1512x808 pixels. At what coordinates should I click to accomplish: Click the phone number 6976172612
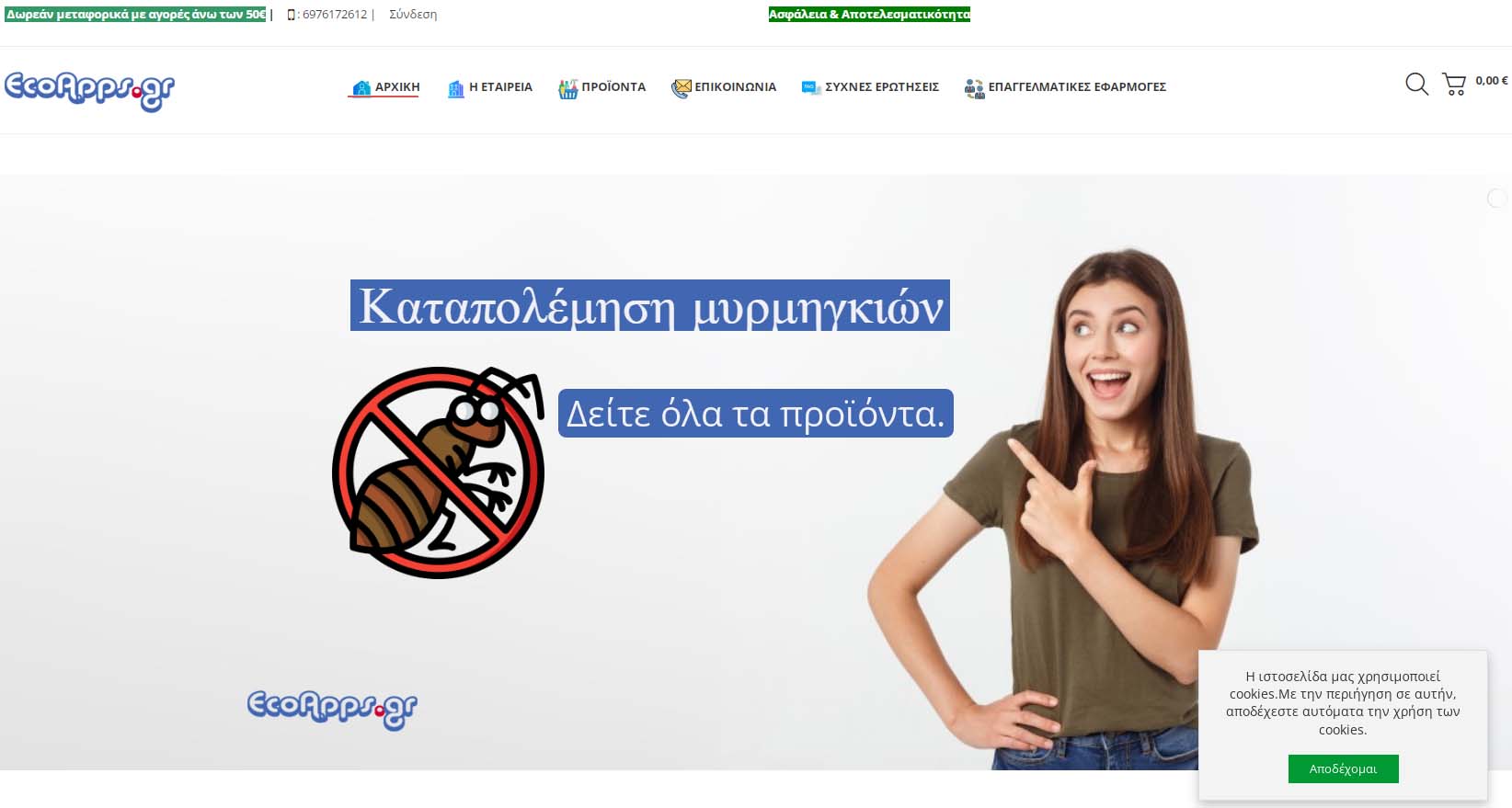point(335,15)
